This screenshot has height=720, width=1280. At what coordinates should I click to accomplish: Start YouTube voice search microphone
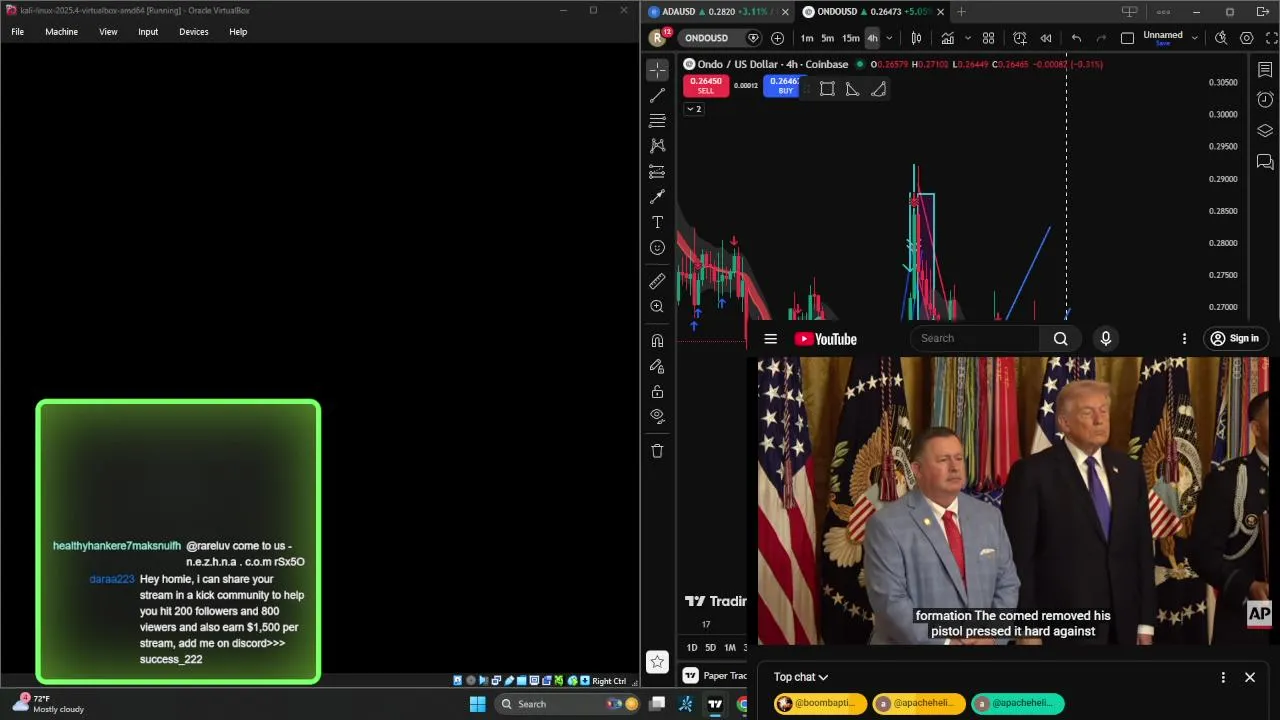(1106, 339)
